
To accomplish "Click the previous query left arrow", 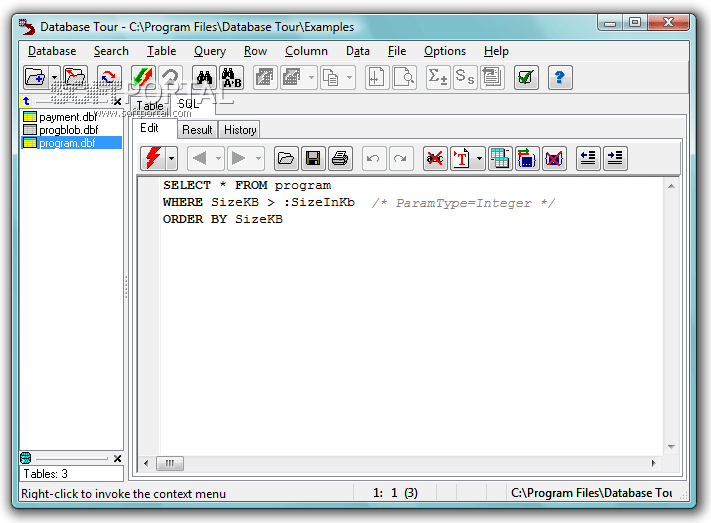I will (x=200, y=158).
